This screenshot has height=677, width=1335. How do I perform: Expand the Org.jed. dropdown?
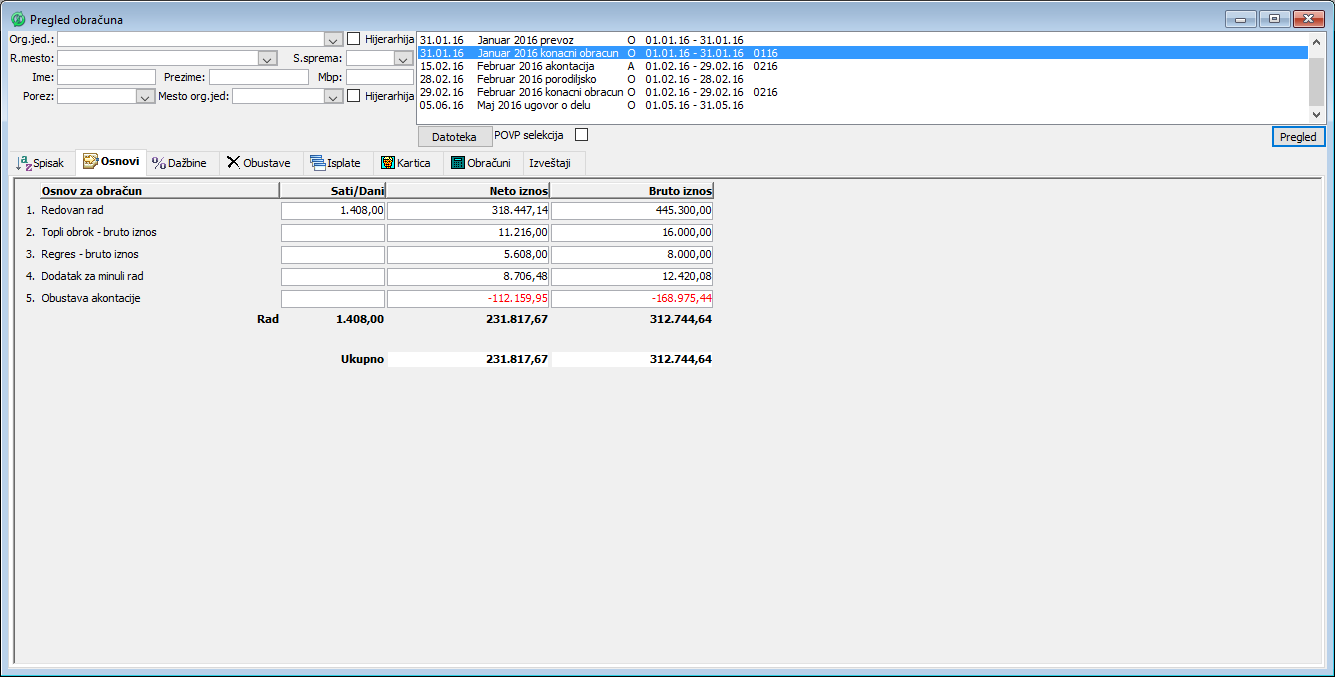(x=333, y=39)
